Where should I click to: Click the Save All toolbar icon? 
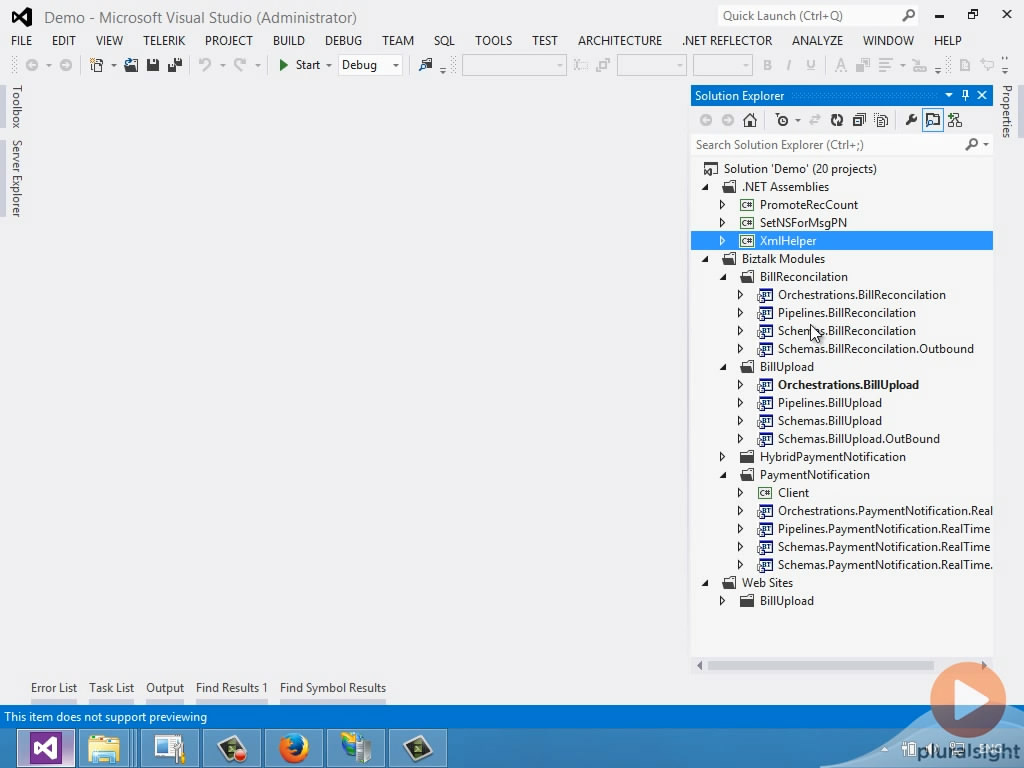point(174,65)
